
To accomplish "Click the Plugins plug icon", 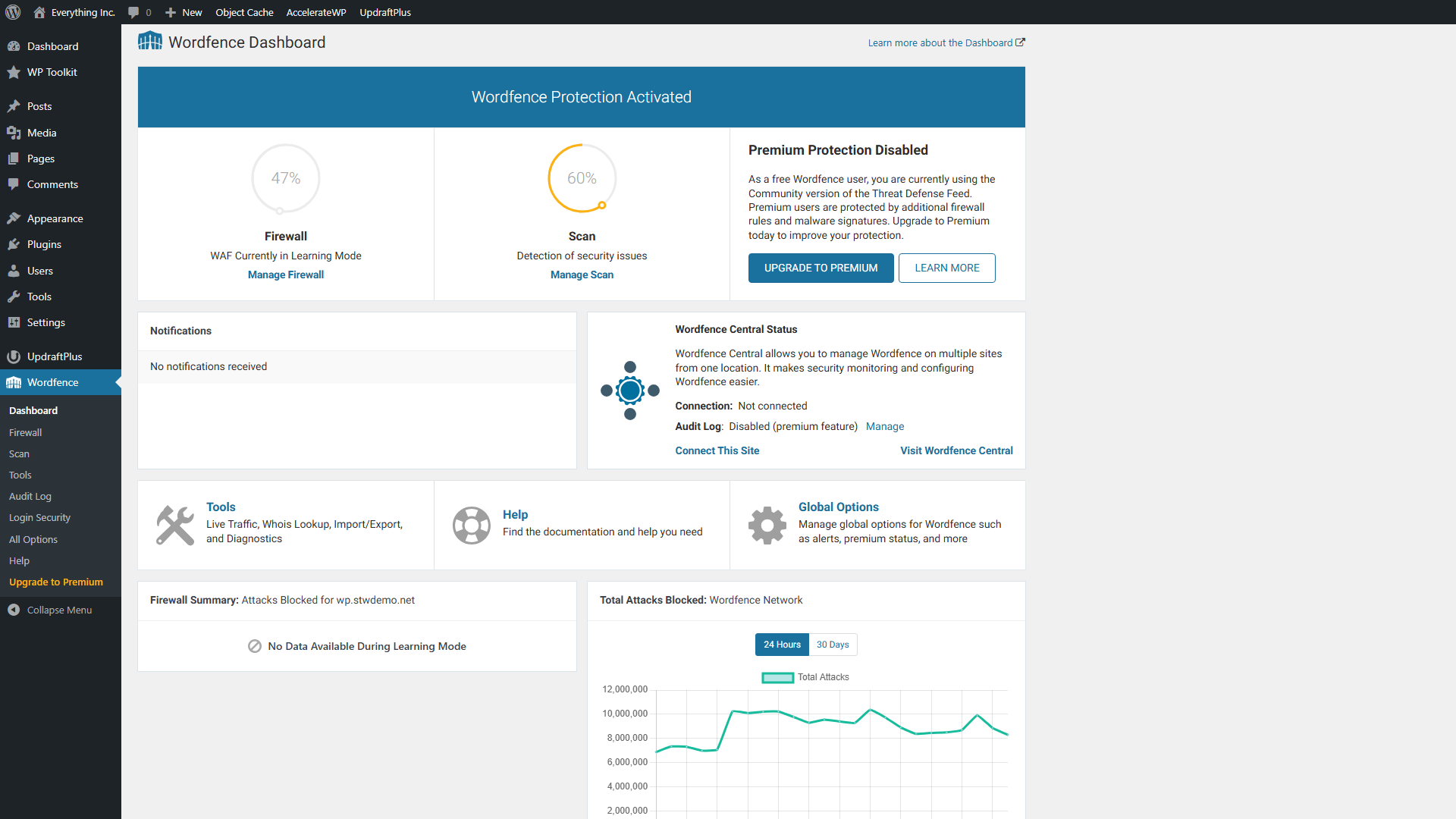I will [14, 244].
